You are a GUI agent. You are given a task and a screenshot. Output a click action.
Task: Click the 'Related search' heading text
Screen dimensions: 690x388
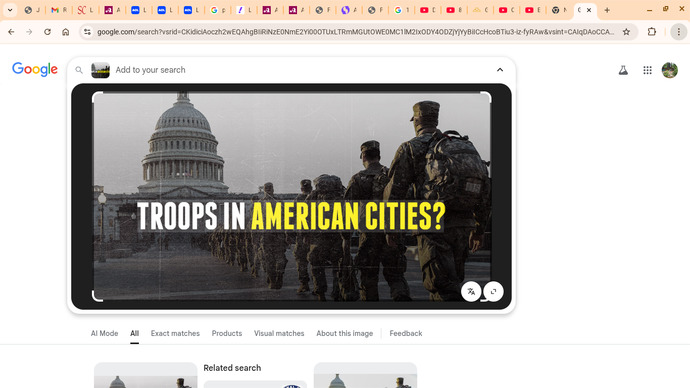(232, 368)
